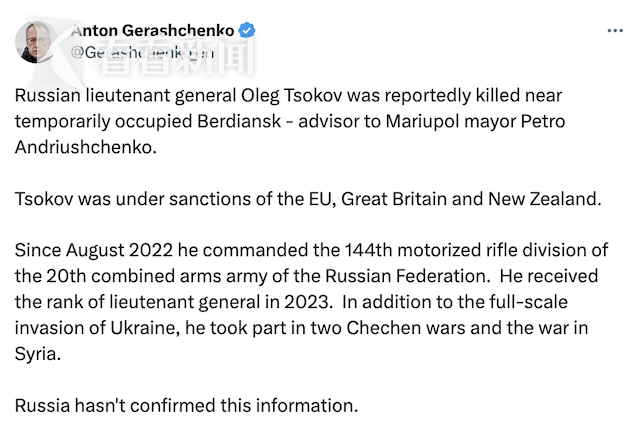This screenshot has width=640, height=431.
Task: Click 'Great Britain' in the sanctions sentence
Action: click(394, 199)
